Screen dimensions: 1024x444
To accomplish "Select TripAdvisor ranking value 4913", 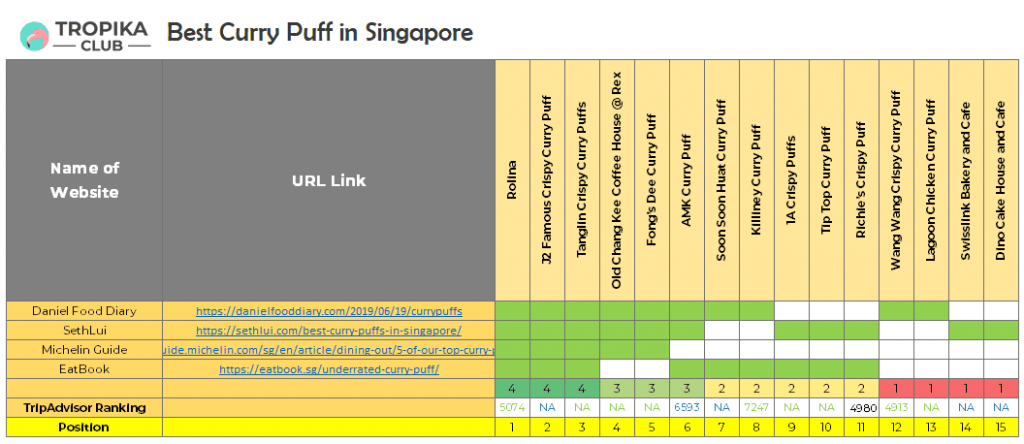I will 897,408.
